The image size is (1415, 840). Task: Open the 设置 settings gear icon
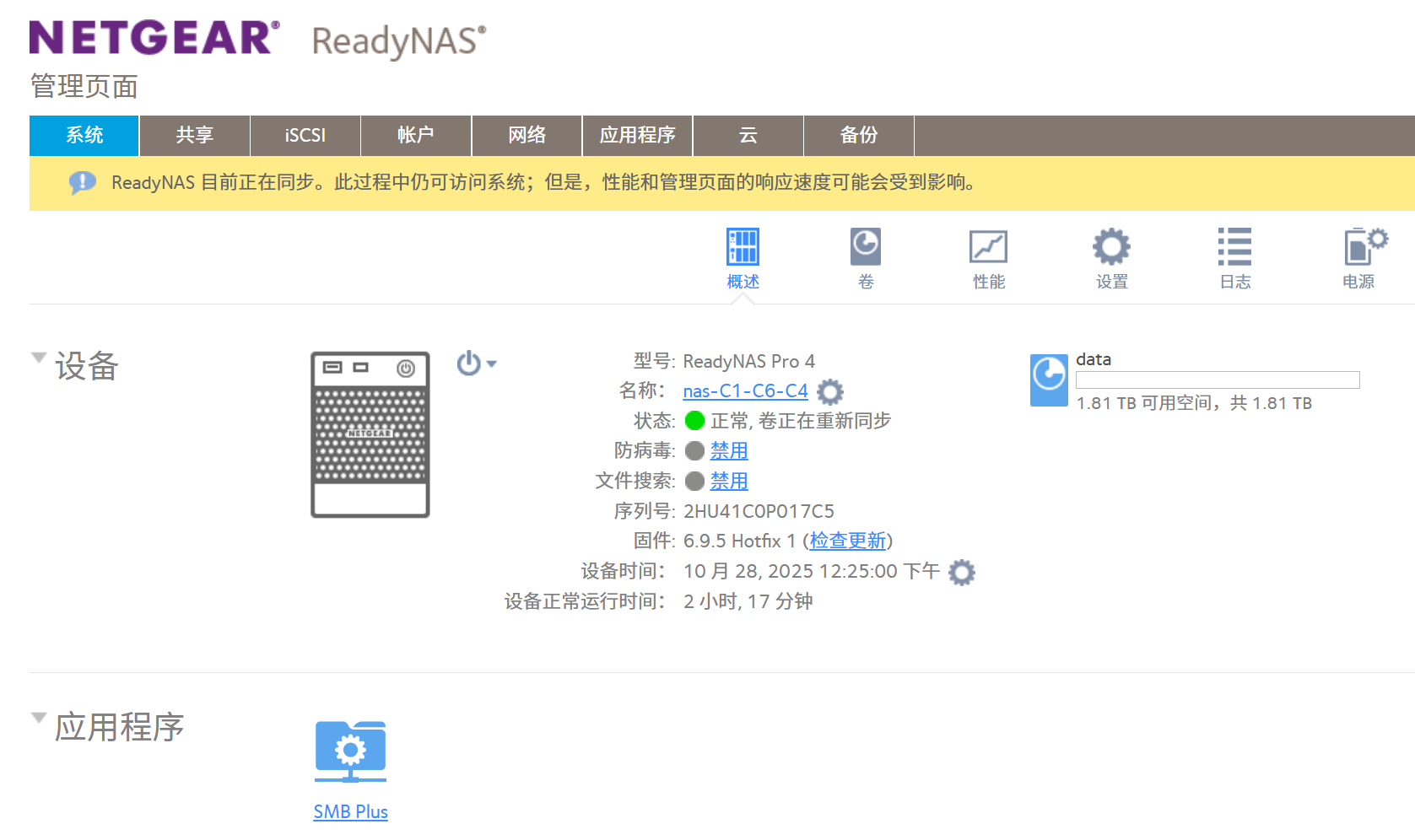pyautogui.click(x=1111, y=247)
